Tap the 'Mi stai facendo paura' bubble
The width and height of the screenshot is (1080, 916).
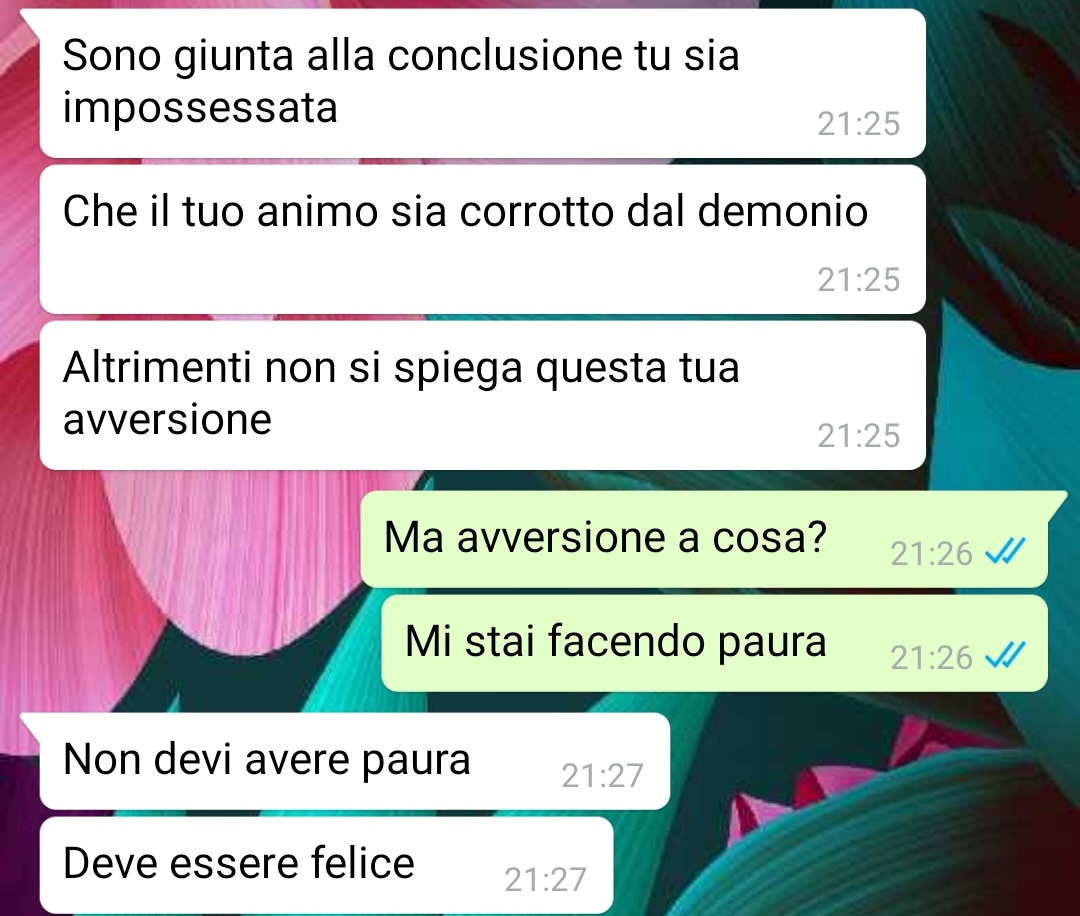[714, 643]
